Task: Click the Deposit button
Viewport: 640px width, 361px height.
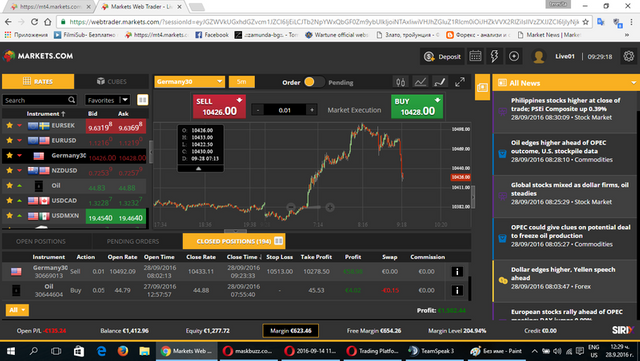Action: pyautogui.click(x=442, y=56)
